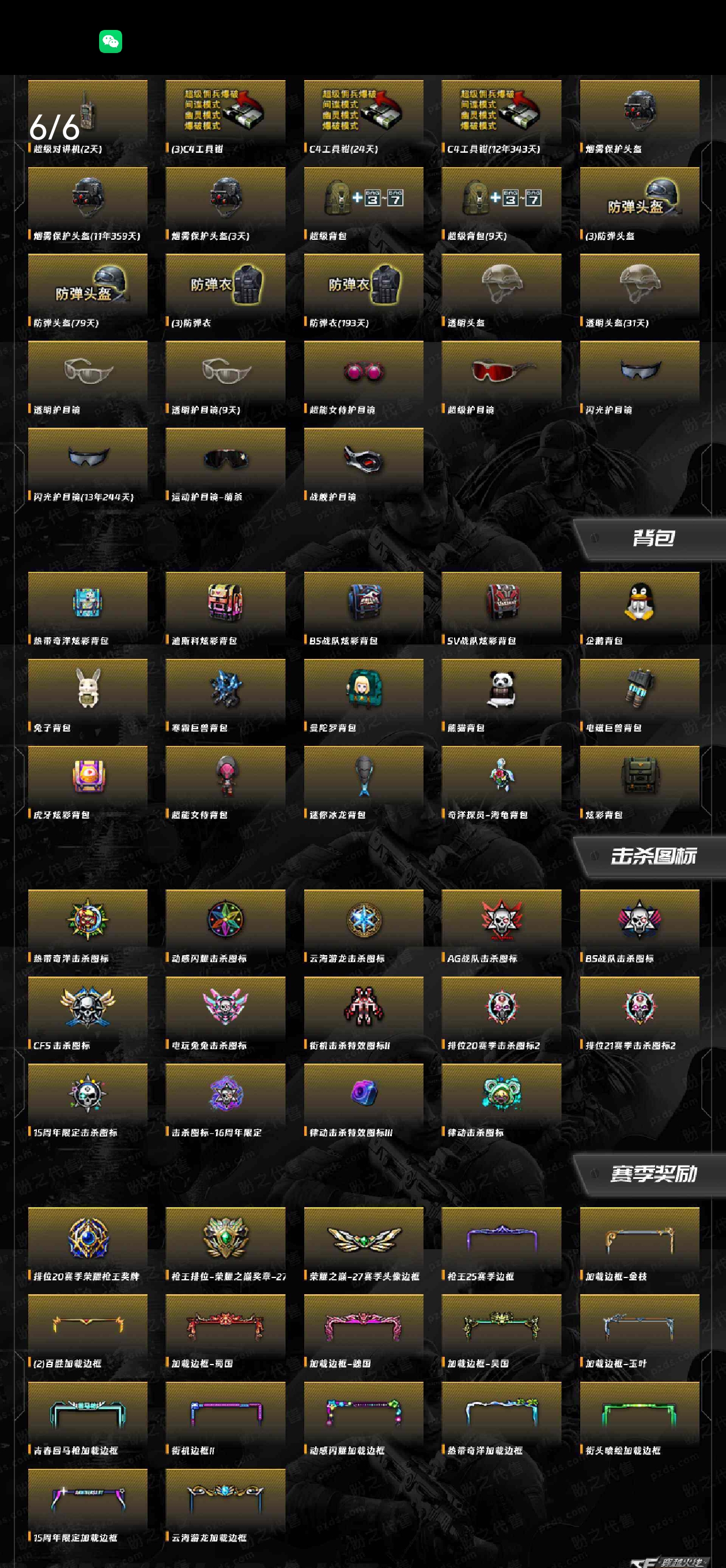Image resolution: width=726 pixels, height=1568 pixels.
Task: Select the 熊猫背包 panda backpack icon
Action: 501,689
